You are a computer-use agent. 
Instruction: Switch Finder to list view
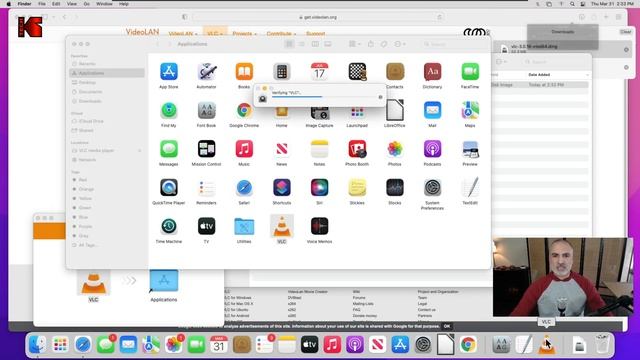[302, 44]
